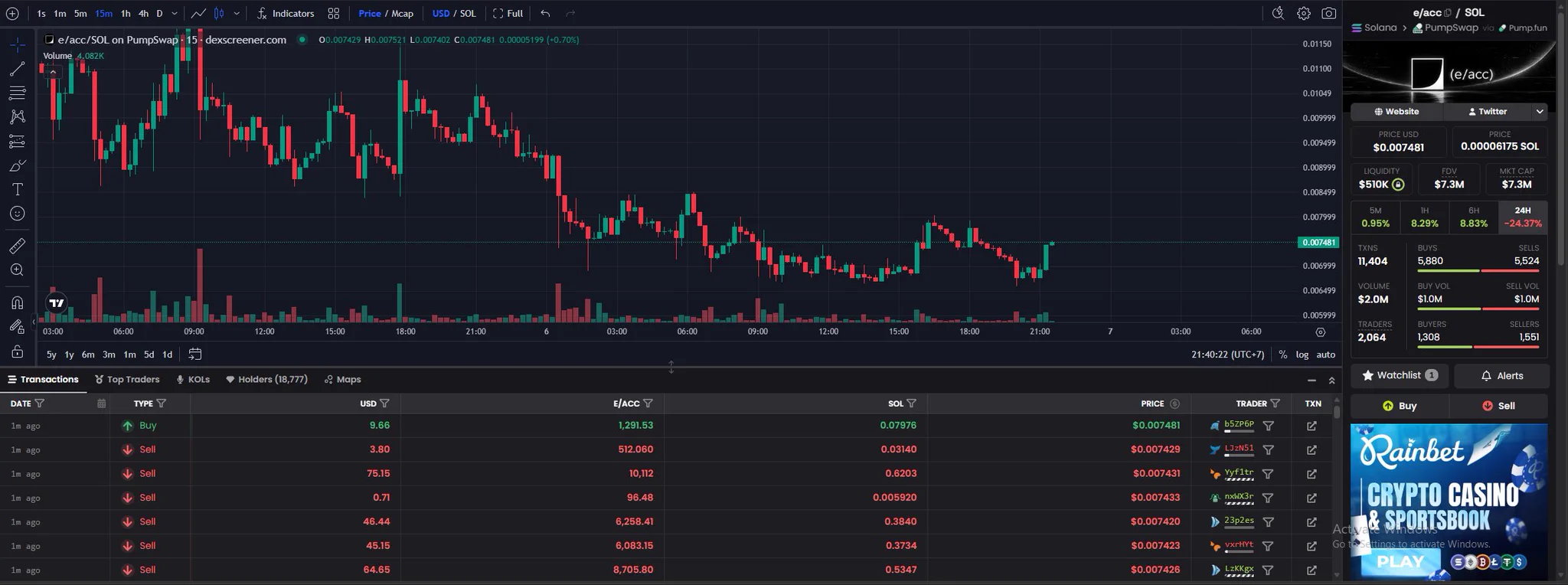1568x585 pixels.
Task: Select the 1H price change tab
Action: click(x=1425, y=217)
